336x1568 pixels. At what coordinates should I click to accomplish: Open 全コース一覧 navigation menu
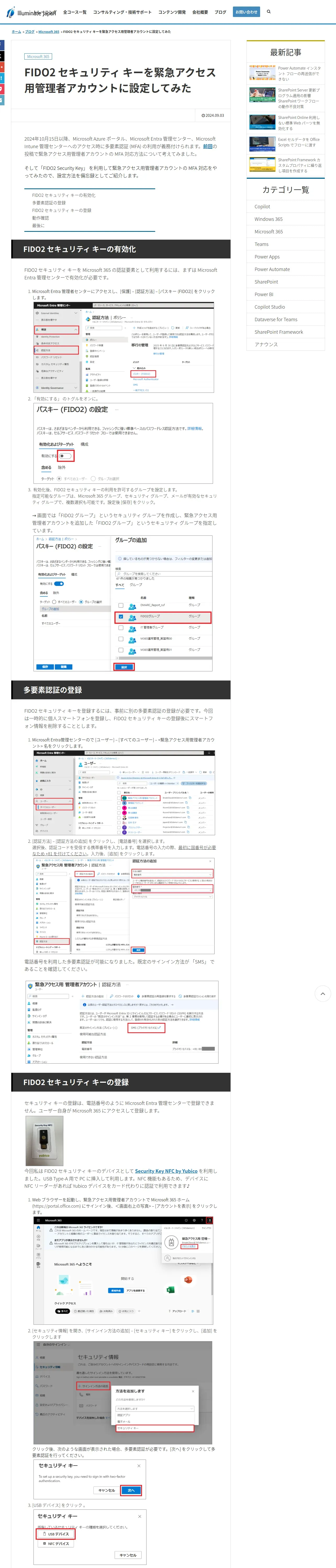coord(75,12)
